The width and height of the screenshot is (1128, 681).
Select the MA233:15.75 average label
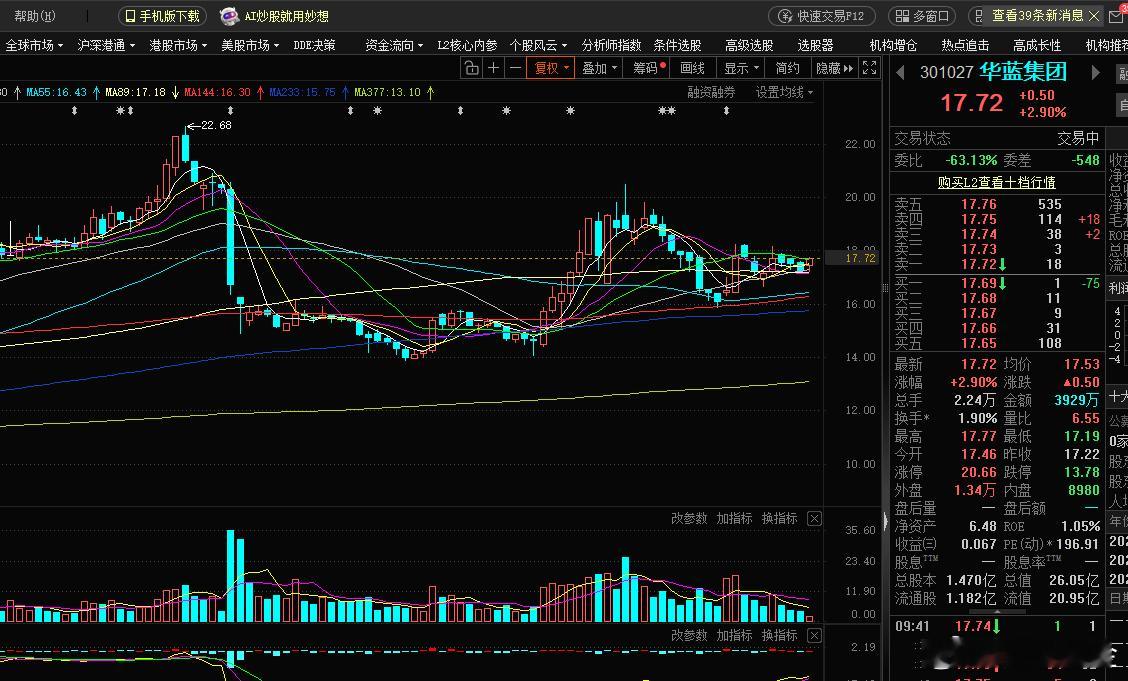click(302, 92)
